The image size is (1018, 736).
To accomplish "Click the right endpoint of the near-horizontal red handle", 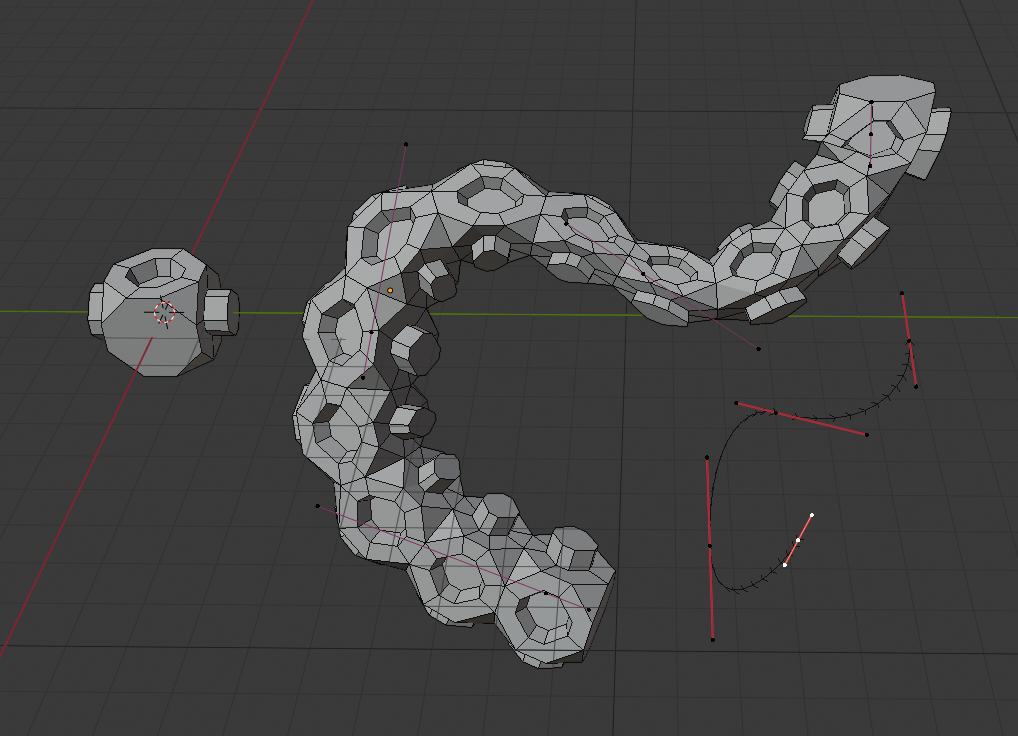I will pyautogui.click(x=867, y=435).
